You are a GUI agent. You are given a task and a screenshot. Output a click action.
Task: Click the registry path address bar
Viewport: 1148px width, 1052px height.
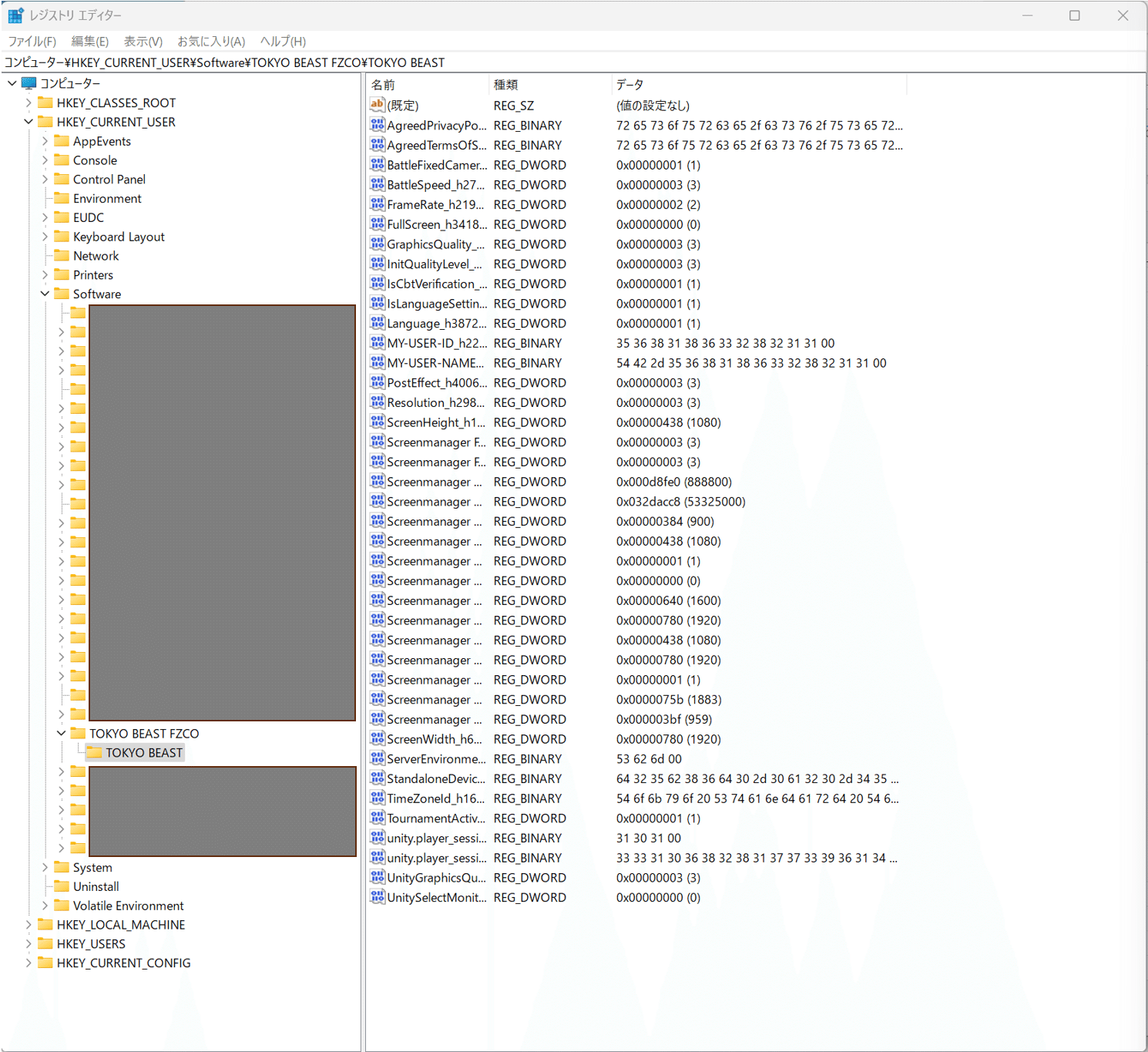coord(573,62)
